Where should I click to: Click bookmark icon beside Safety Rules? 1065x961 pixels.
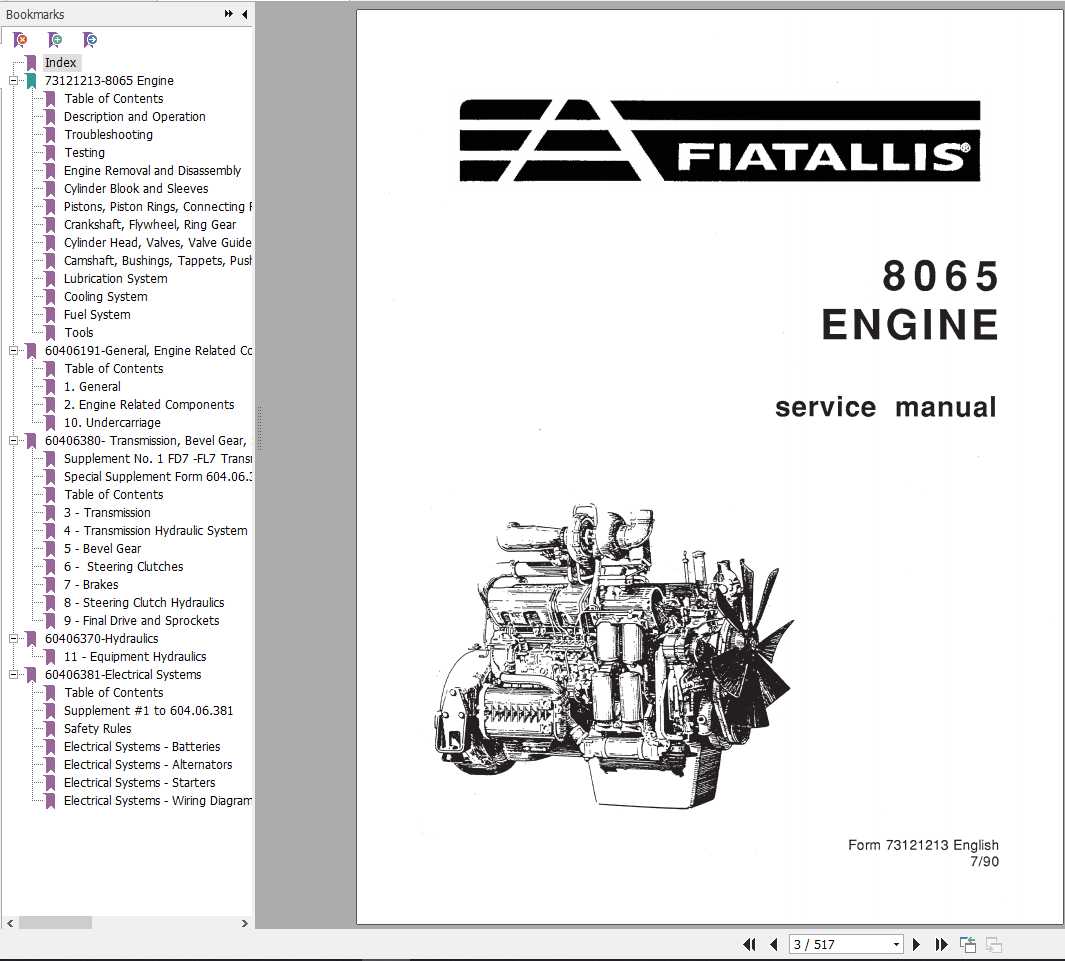tap(50, 729)
